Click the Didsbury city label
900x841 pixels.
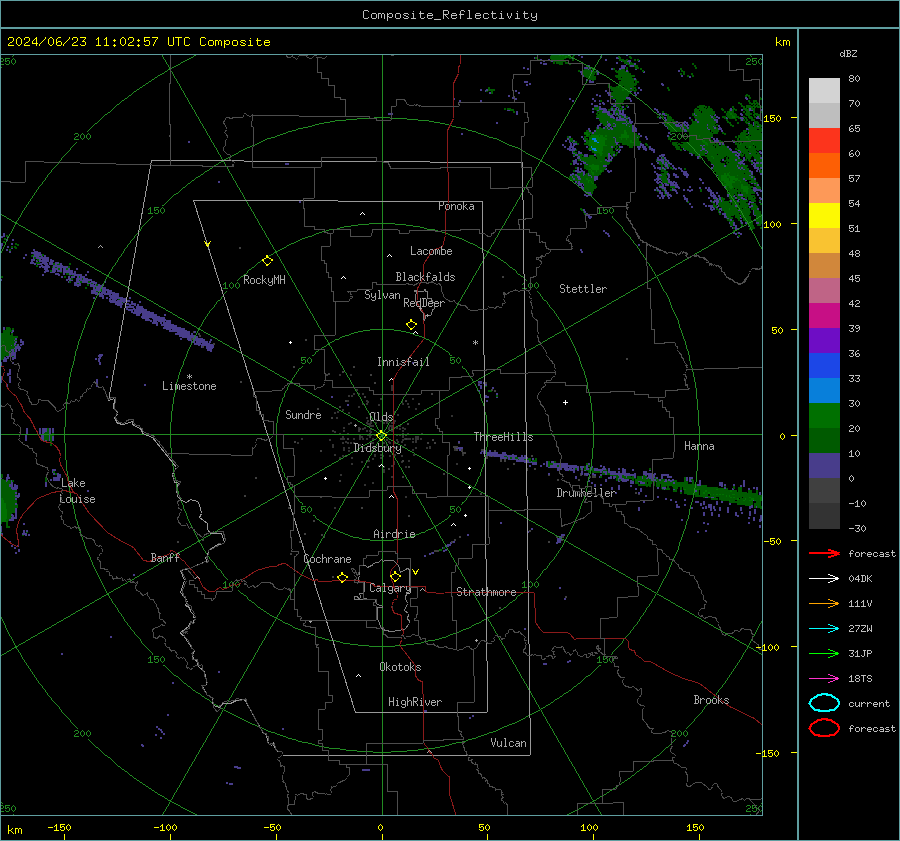click(377, 448)
